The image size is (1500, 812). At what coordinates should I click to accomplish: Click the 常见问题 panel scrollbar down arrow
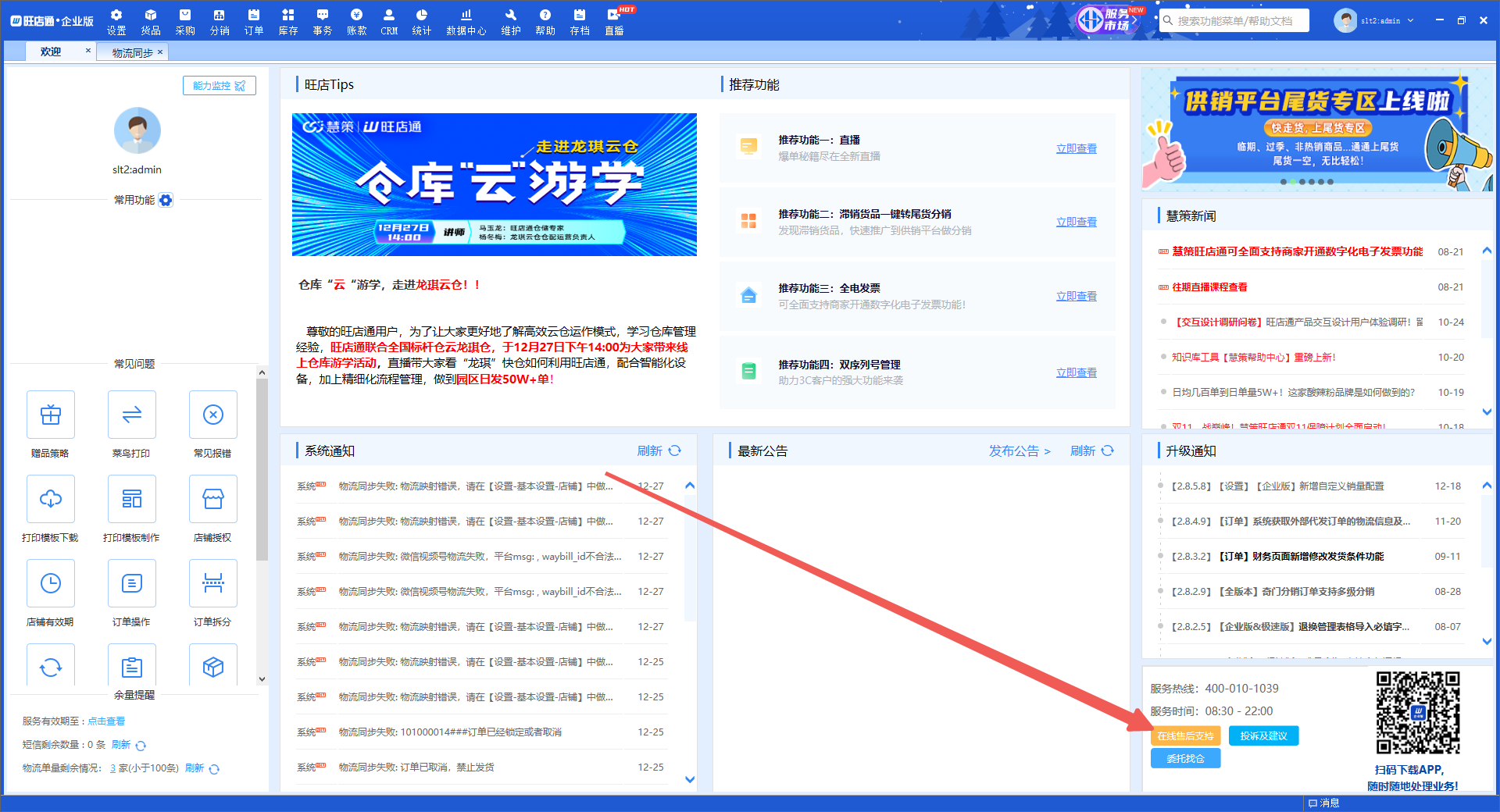pos(262,679)
